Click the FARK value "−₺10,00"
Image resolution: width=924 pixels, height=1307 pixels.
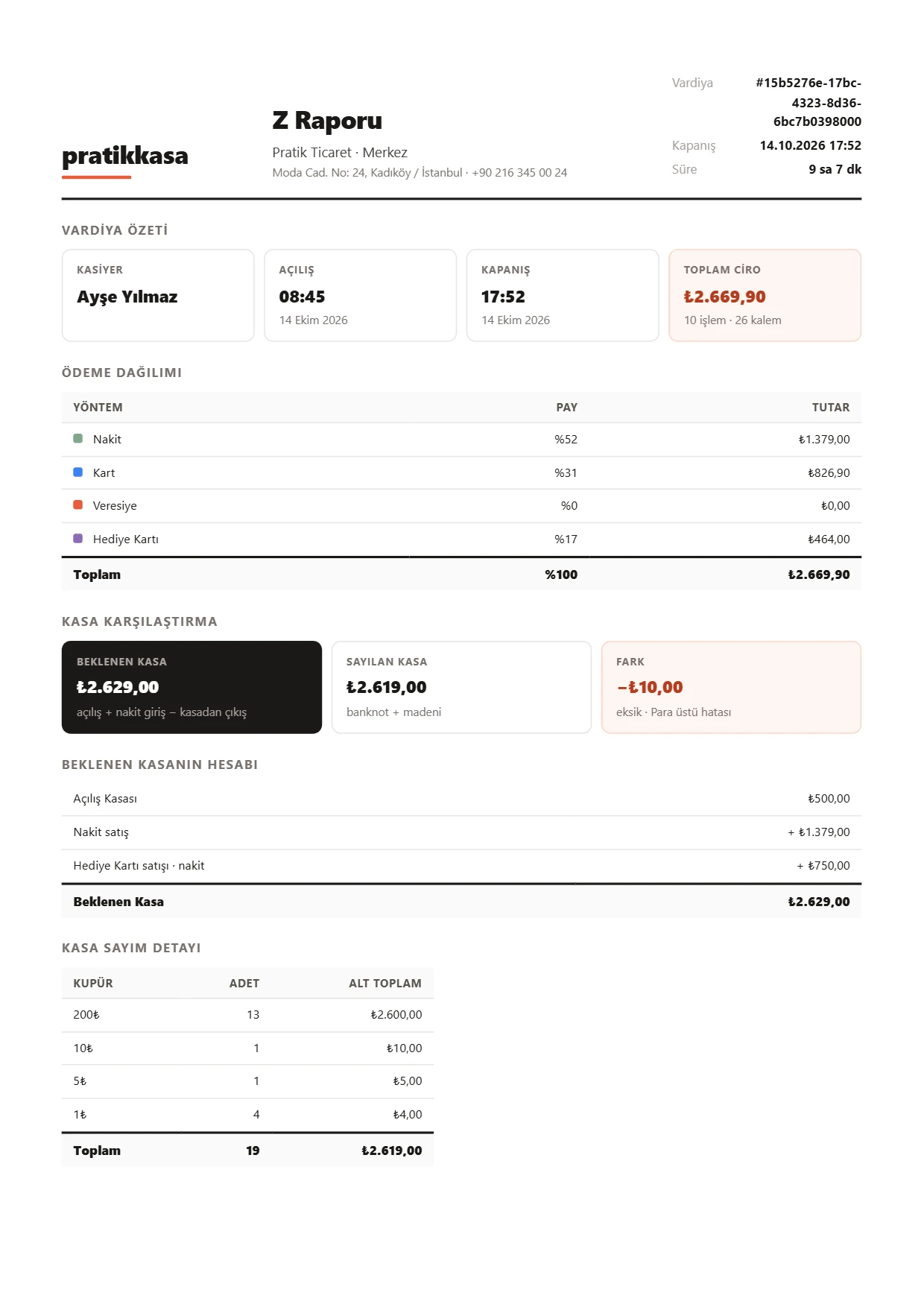650,687
